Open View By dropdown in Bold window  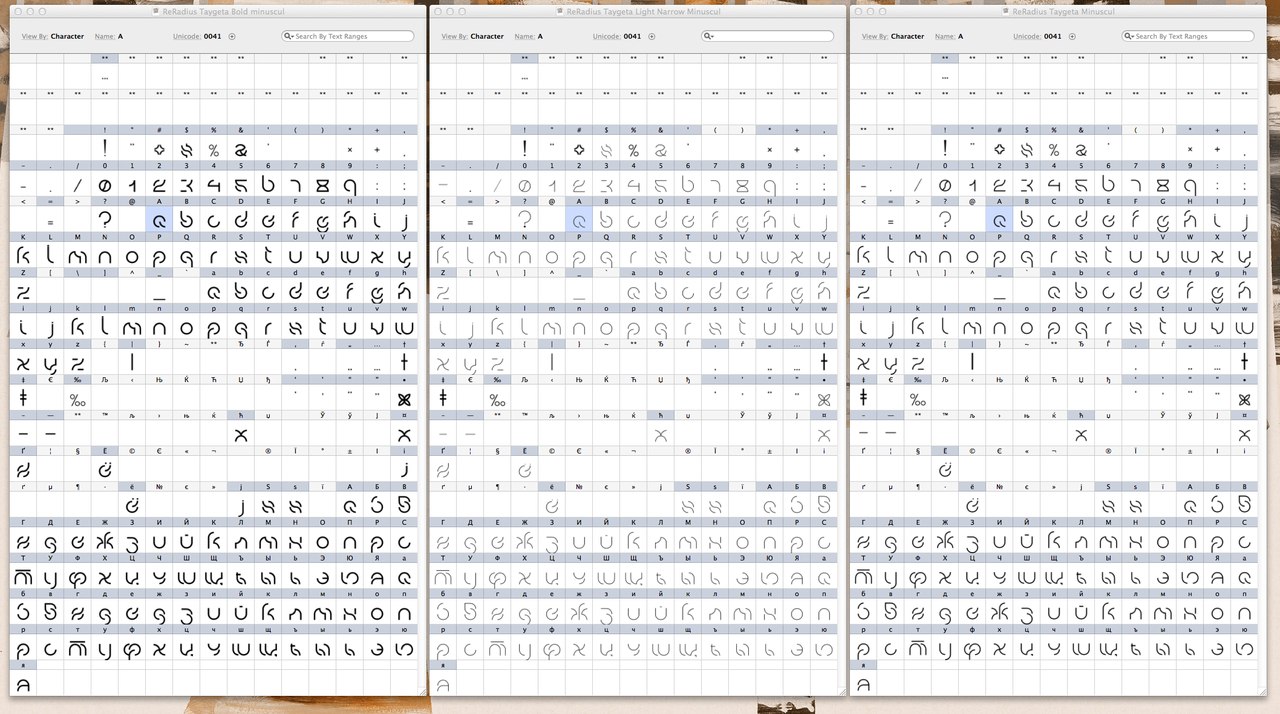coord(67,36)
